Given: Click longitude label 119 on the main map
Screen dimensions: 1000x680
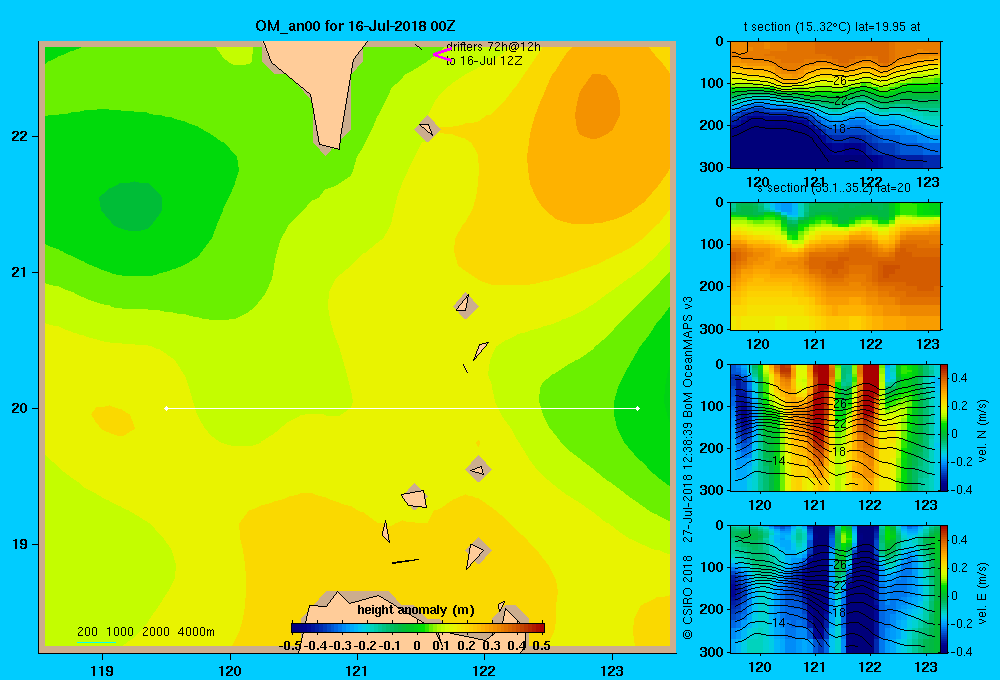Looking at the screenshot, I should 102,670.
